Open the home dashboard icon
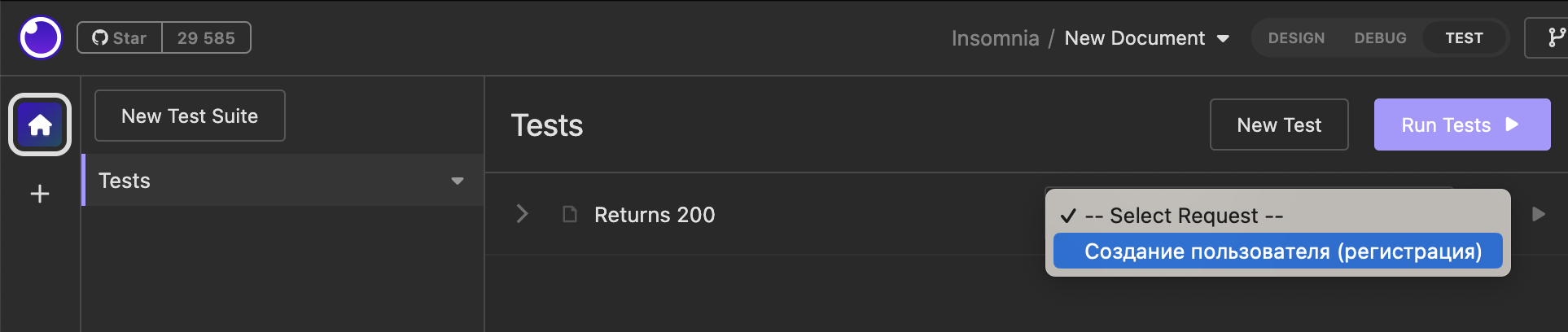Screen dimensions: 1568x332 point(40,124)
